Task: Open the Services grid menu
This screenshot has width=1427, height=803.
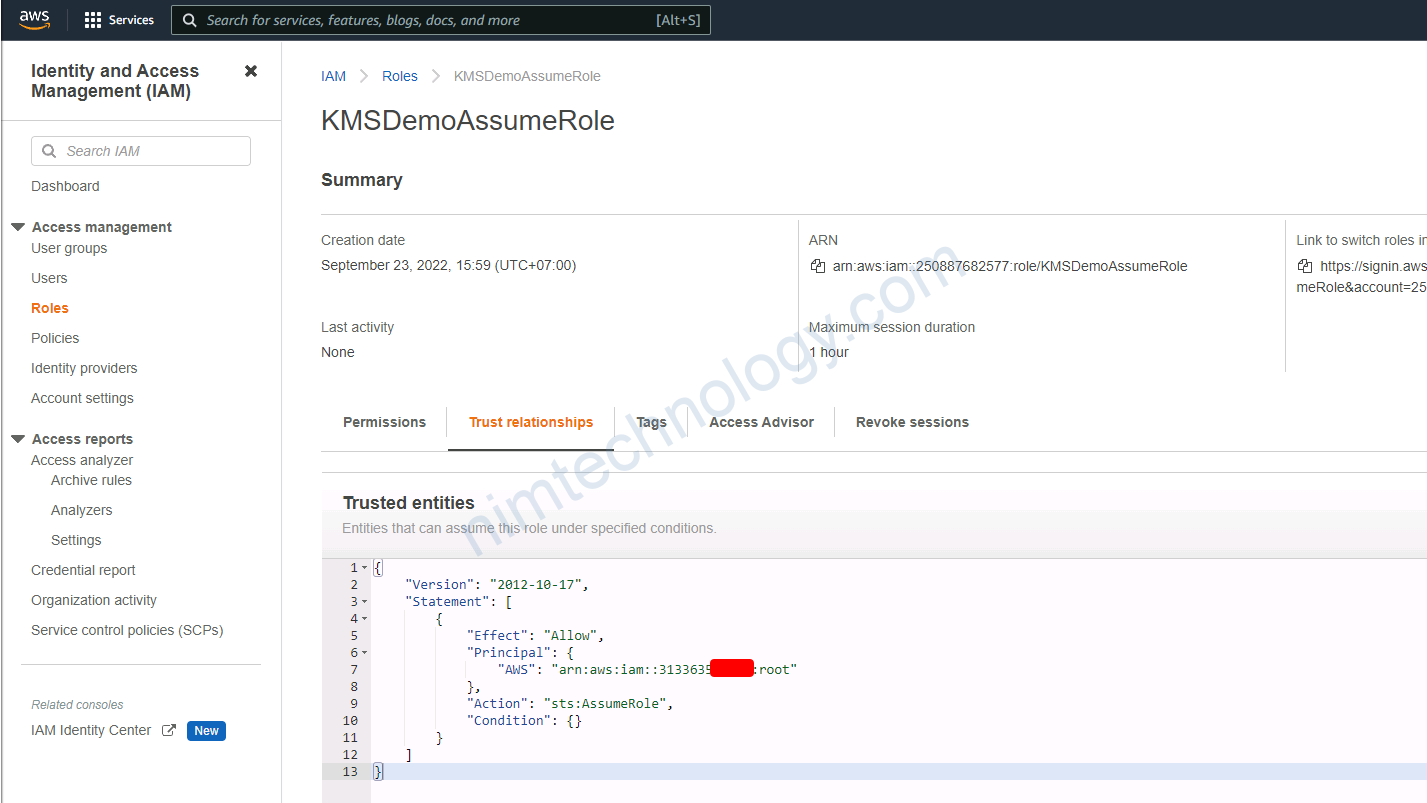Action: [x=93, y=20]
